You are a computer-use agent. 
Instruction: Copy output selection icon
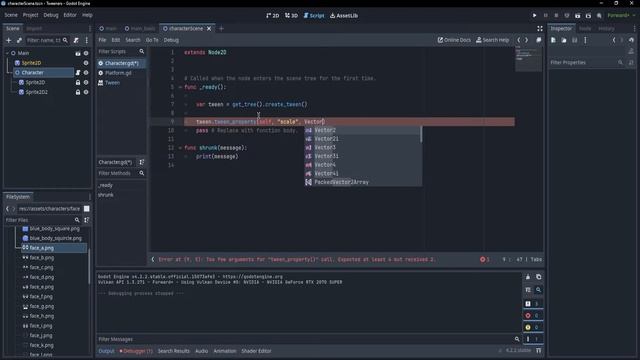538,277
